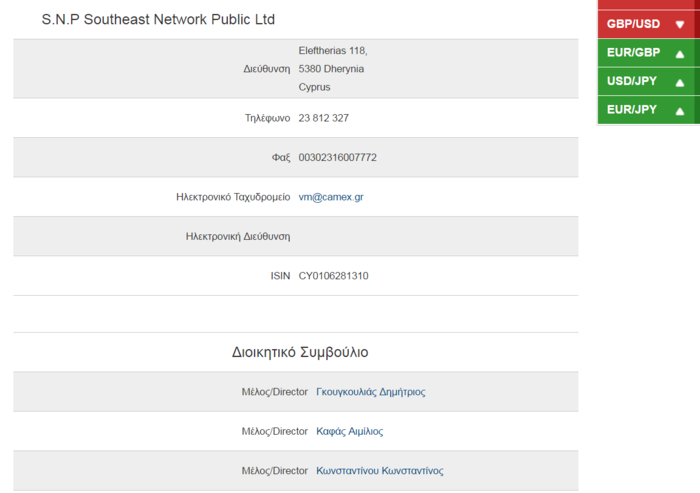Select the S.N.P Southeast Network Public Ltd heading
Image resolution: width=700 pixels, height=493 pixels.
pos(158,19)
